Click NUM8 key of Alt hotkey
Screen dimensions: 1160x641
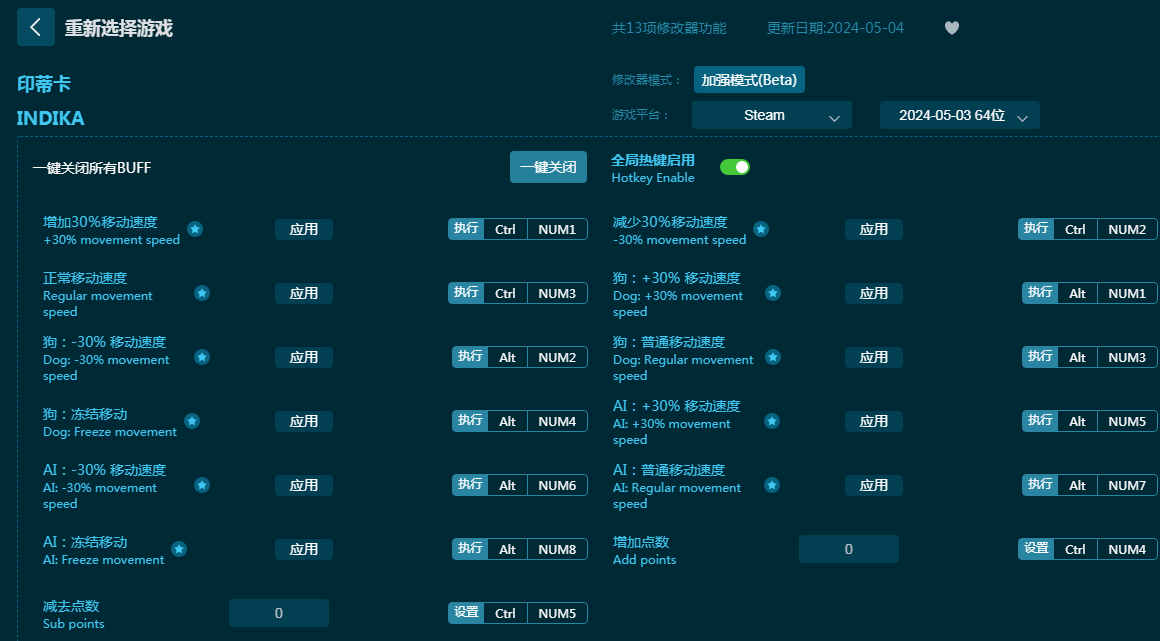(x=557, y=549)
